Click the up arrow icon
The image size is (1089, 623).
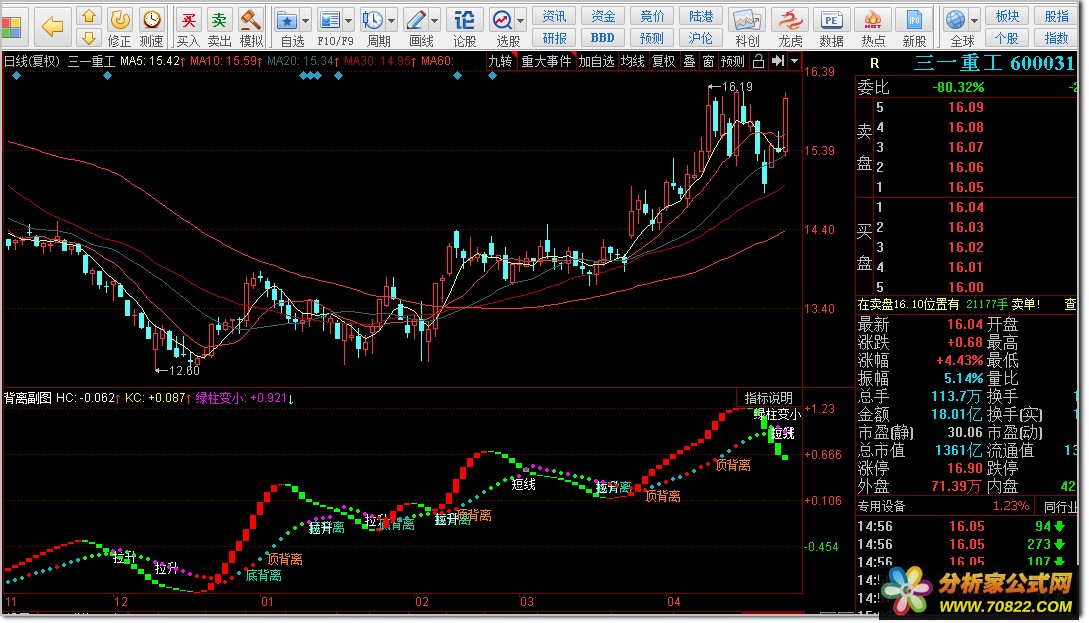89,16
